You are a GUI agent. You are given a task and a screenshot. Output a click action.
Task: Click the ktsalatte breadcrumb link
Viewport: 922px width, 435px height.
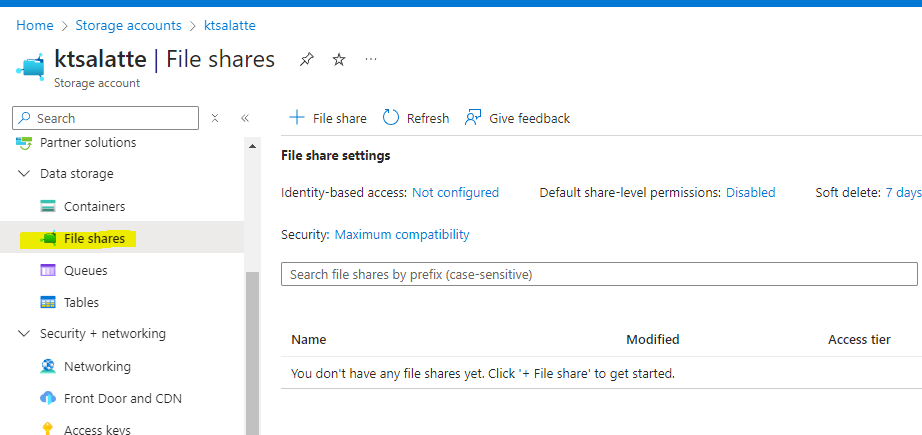pyautogui.click(x=230, y=25)
